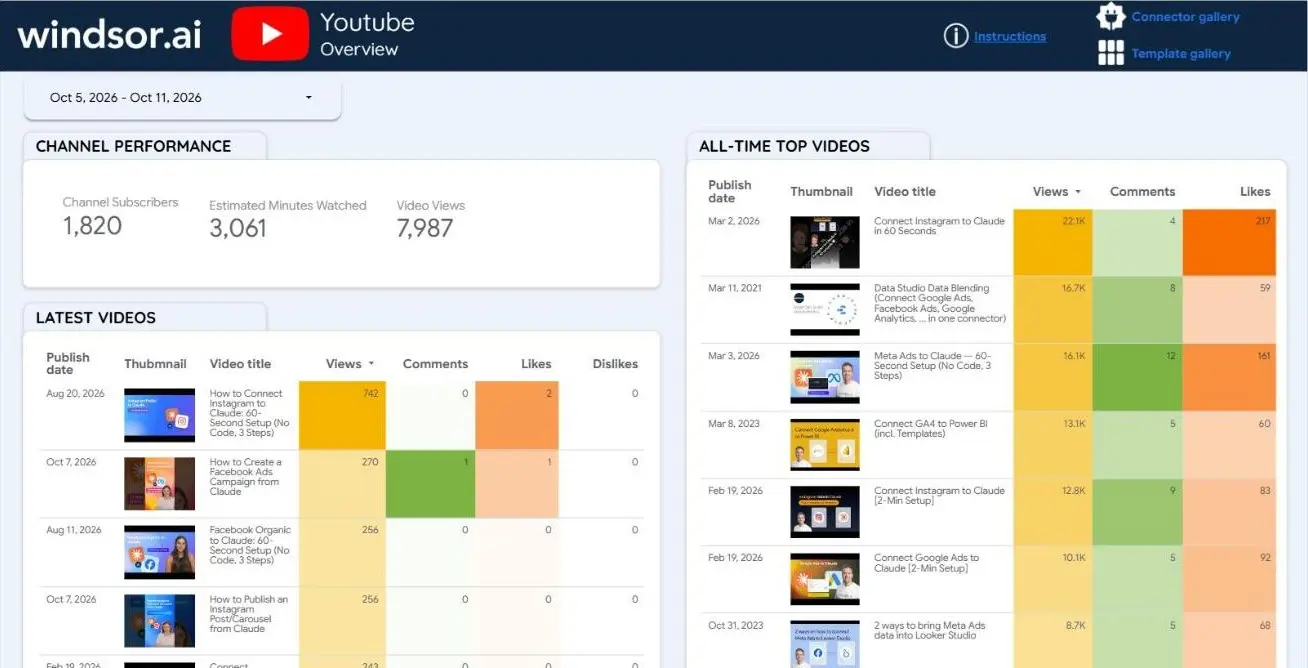Click the 161 likes cell
The width and height of the screenshot is (1308, 668).
pyautogui.click(x=1229, y=377)
